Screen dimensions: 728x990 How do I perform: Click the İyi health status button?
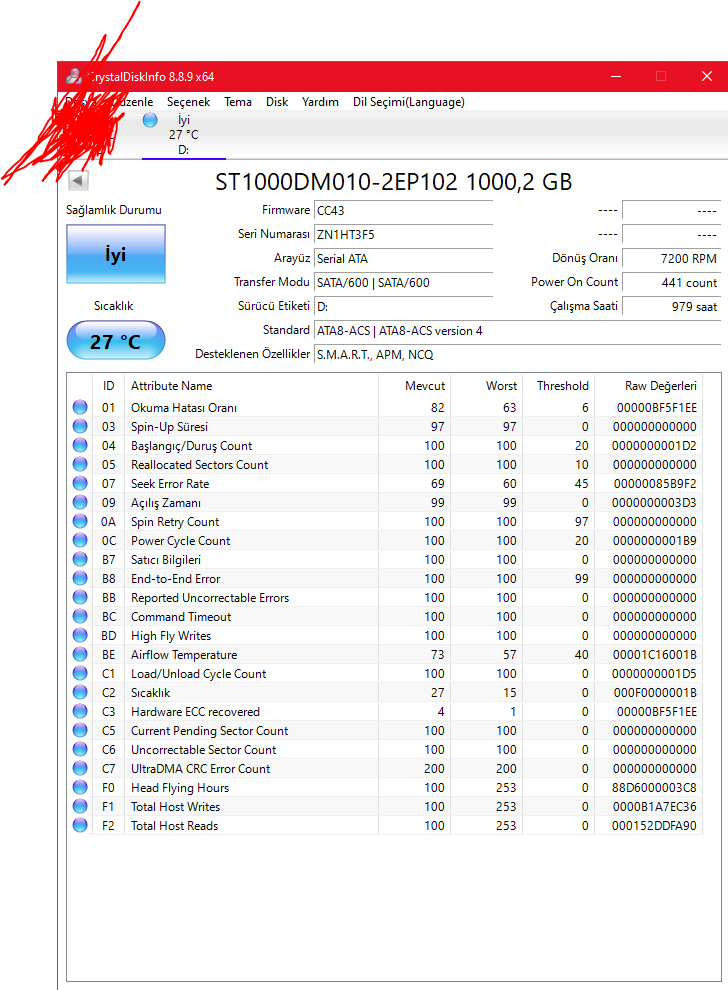pos(116,254)
